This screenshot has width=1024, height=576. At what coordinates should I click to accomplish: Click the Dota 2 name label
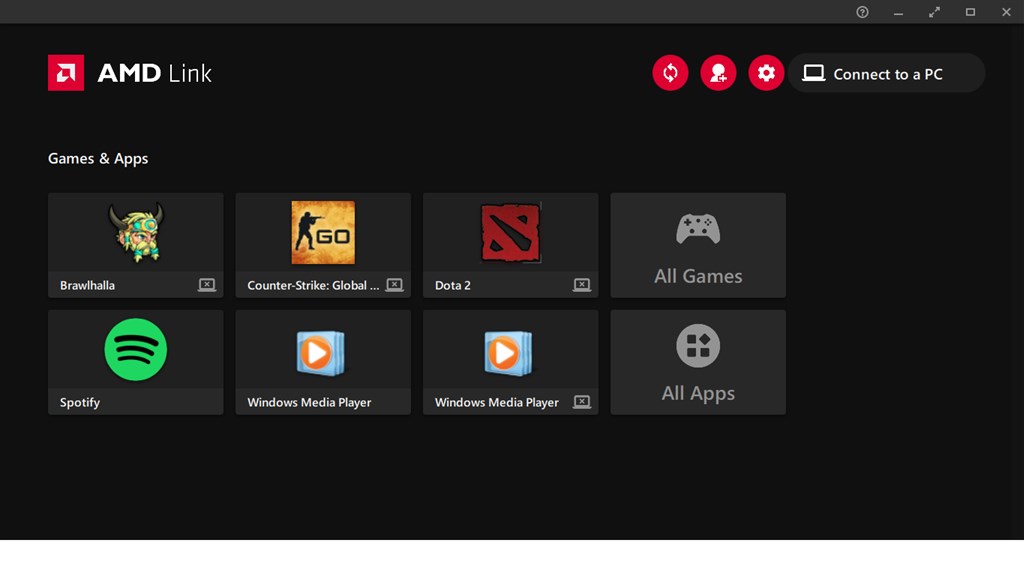click(x=453, y=285)
